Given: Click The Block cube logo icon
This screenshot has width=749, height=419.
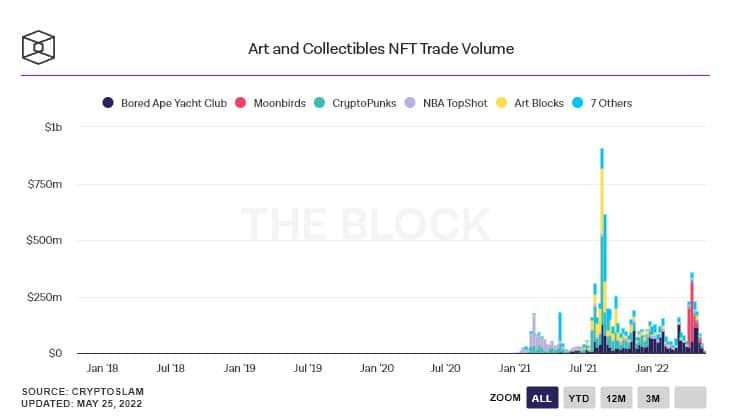Looking at the screenshot, I should pyautogui.click(x=38, y=47).
